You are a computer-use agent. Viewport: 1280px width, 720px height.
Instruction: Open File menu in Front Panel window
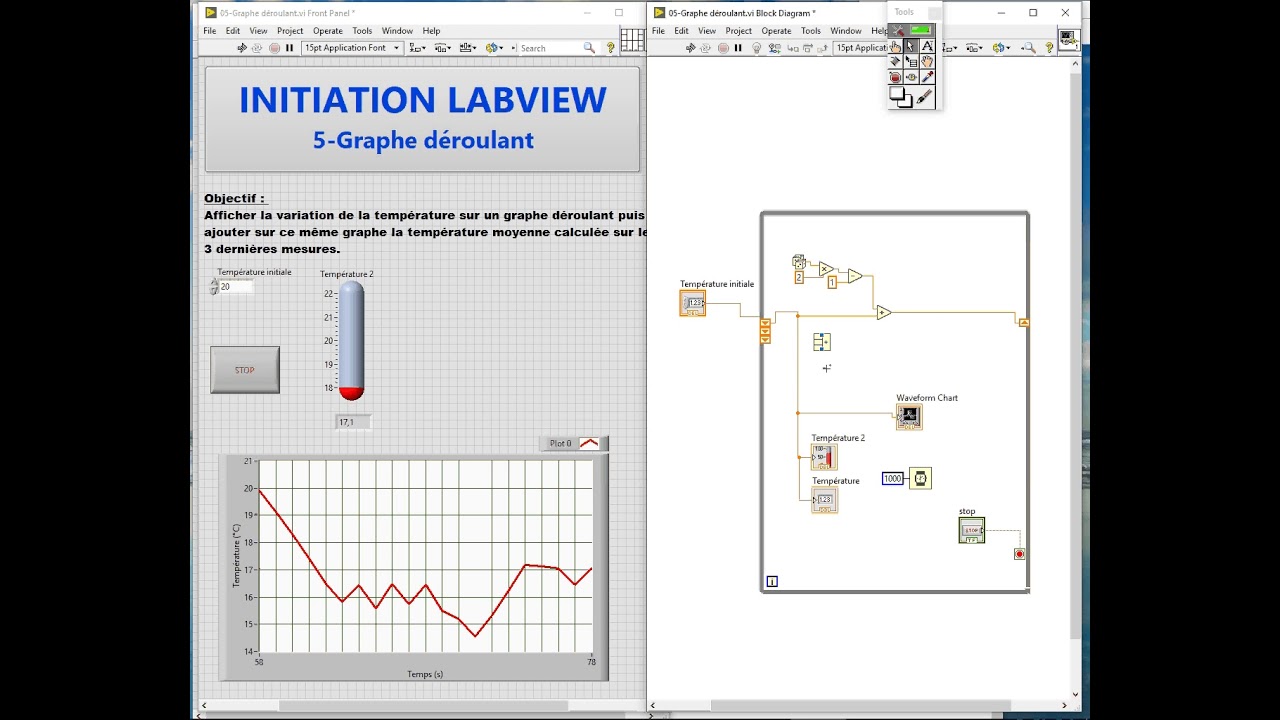(210, 31)
